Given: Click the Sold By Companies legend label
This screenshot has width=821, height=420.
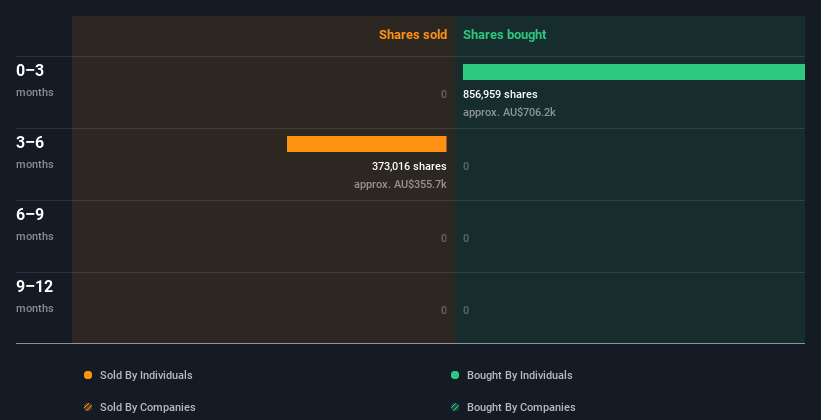Looking at the screenshot, I should (x=148, y=407).
